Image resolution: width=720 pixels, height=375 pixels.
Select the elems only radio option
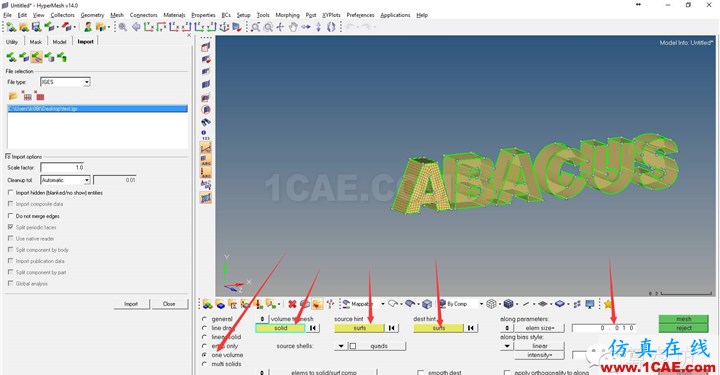pyautogui.click(x=204, y=346)
